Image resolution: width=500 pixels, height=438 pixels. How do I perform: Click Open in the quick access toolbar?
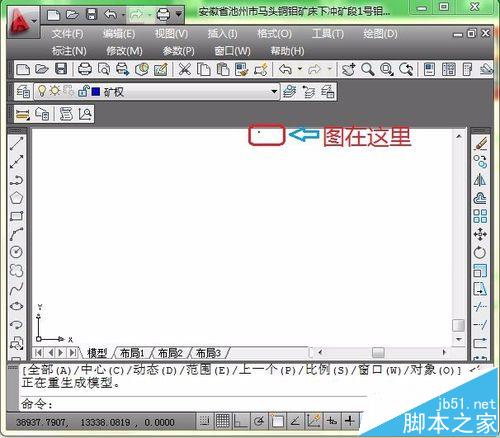coord(72,15)
